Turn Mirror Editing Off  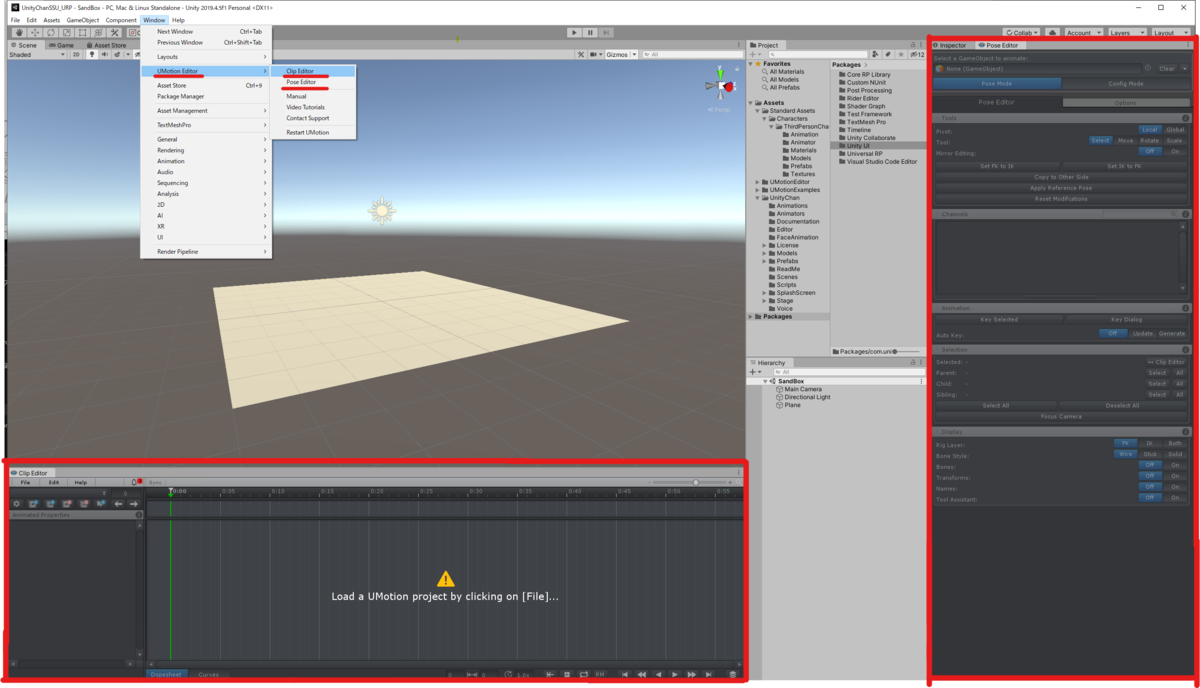1150,151
